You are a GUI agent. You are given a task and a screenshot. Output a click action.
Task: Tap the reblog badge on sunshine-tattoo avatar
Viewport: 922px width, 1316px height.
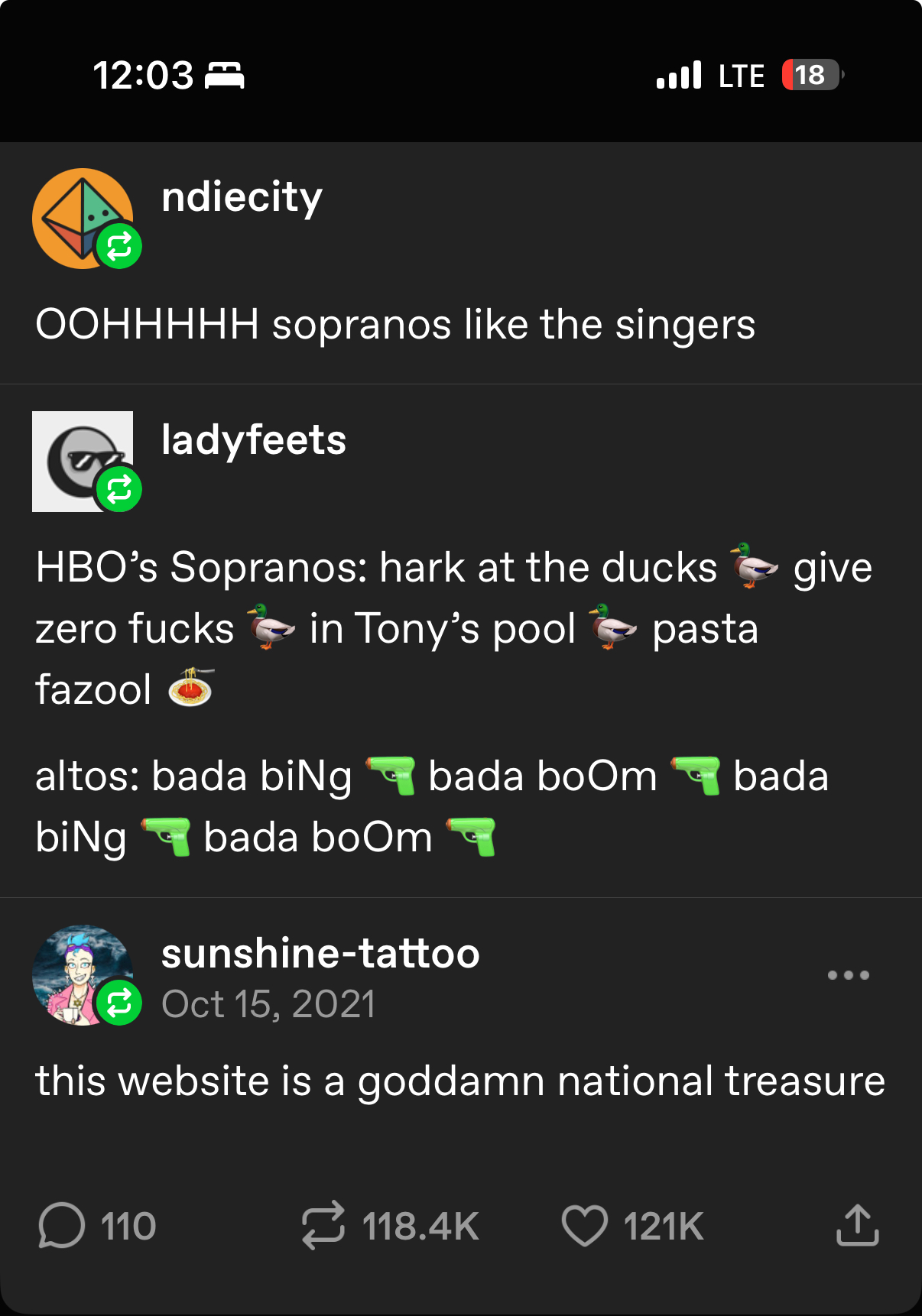point(119,1003)
